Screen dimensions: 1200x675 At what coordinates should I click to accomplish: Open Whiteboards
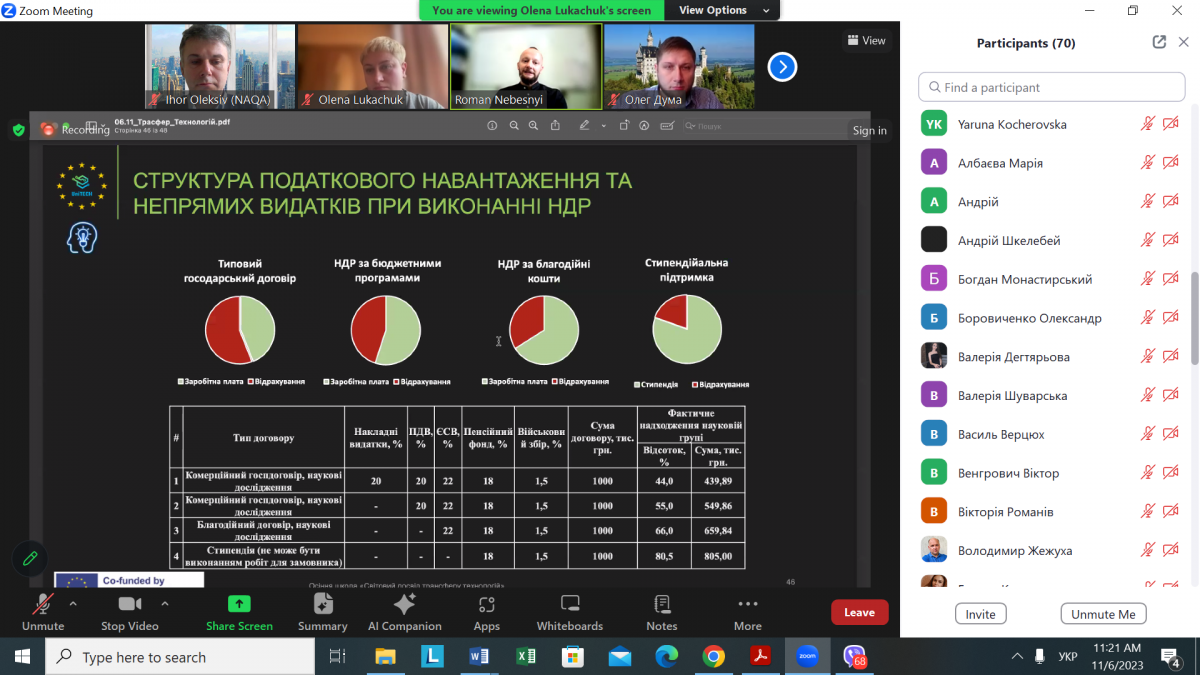569,611
